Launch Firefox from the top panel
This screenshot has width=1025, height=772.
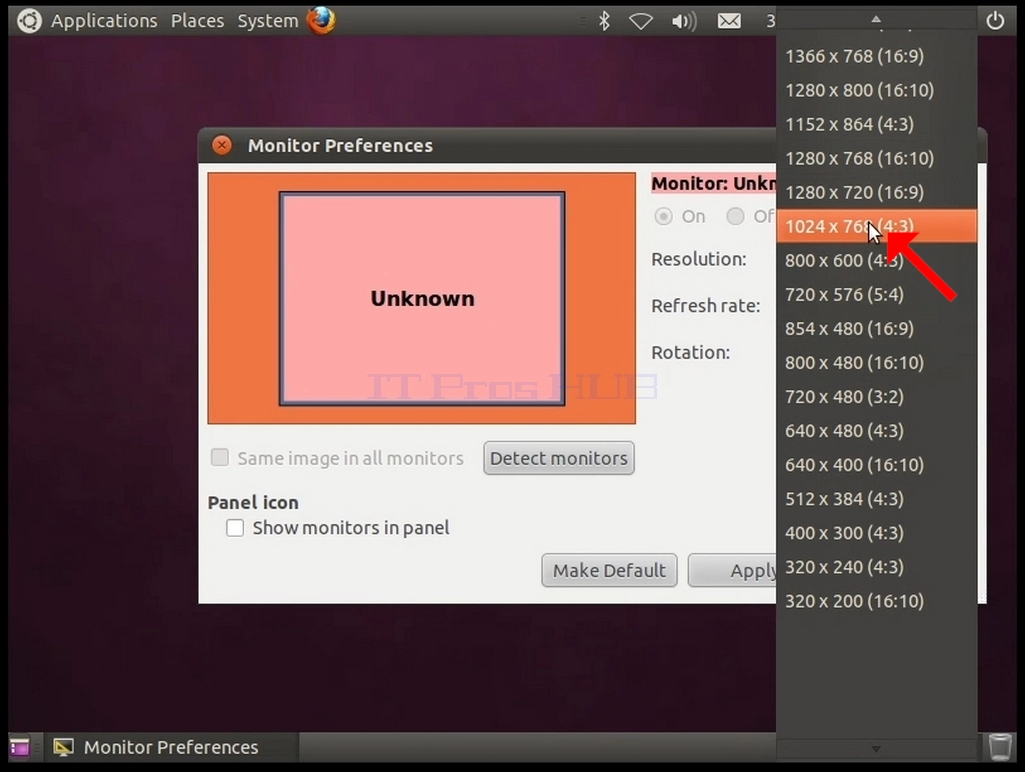(321, 20)
